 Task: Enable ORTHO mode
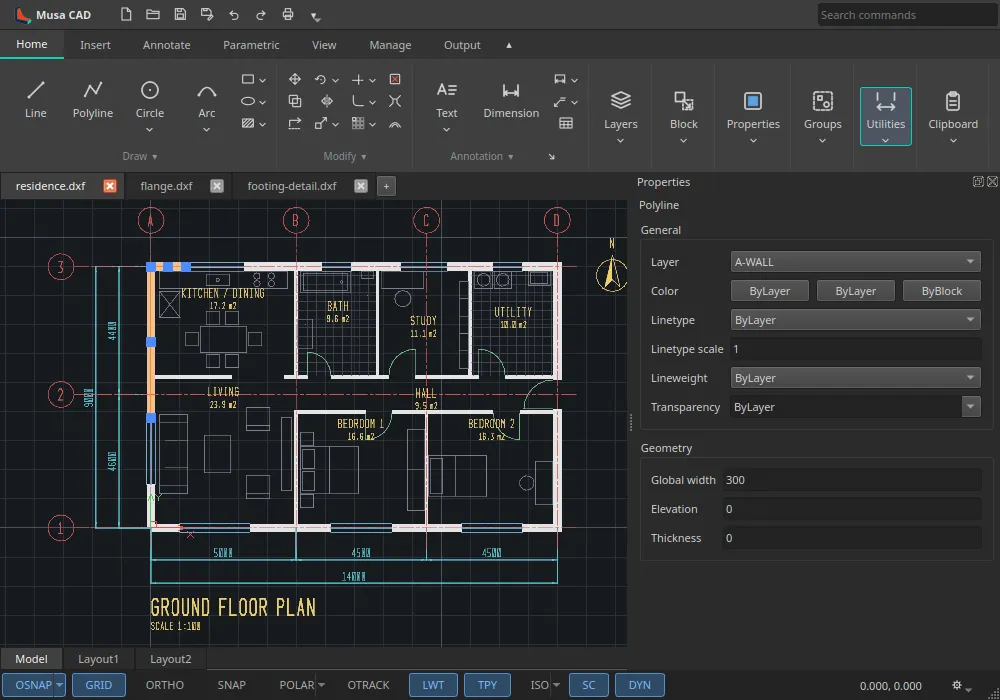coord(165,685)
